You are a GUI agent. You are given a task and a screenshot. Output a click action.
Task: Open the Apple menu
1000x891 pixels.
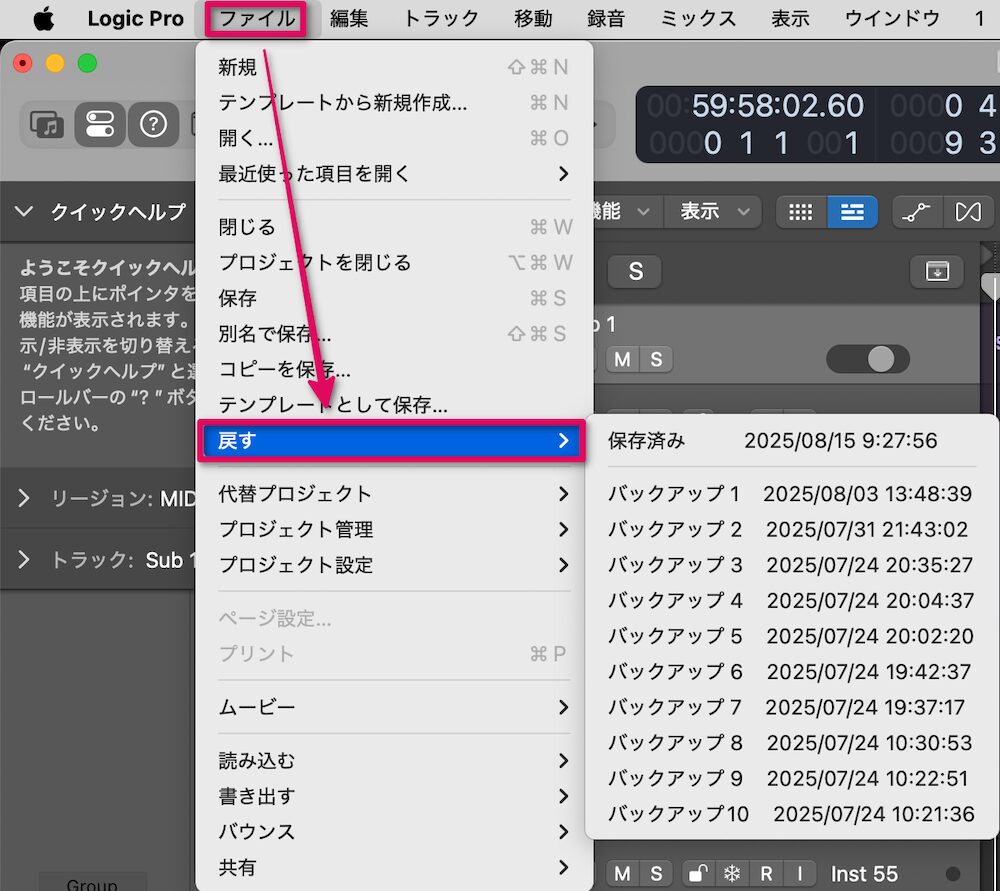click(43, 19)
